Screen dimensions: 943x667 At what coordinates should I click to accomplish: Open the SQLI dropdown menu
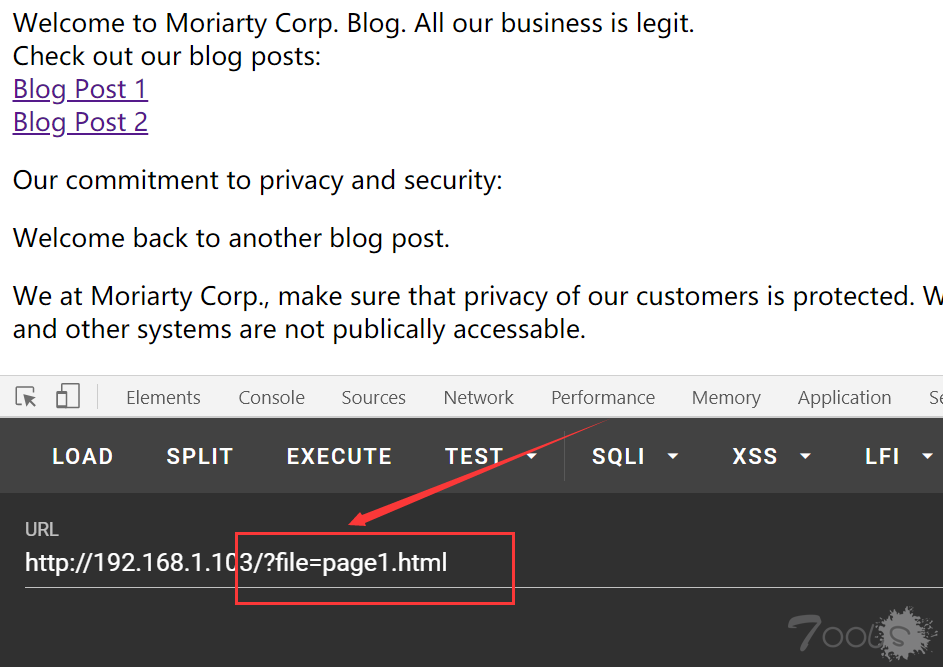coord(634,456)
